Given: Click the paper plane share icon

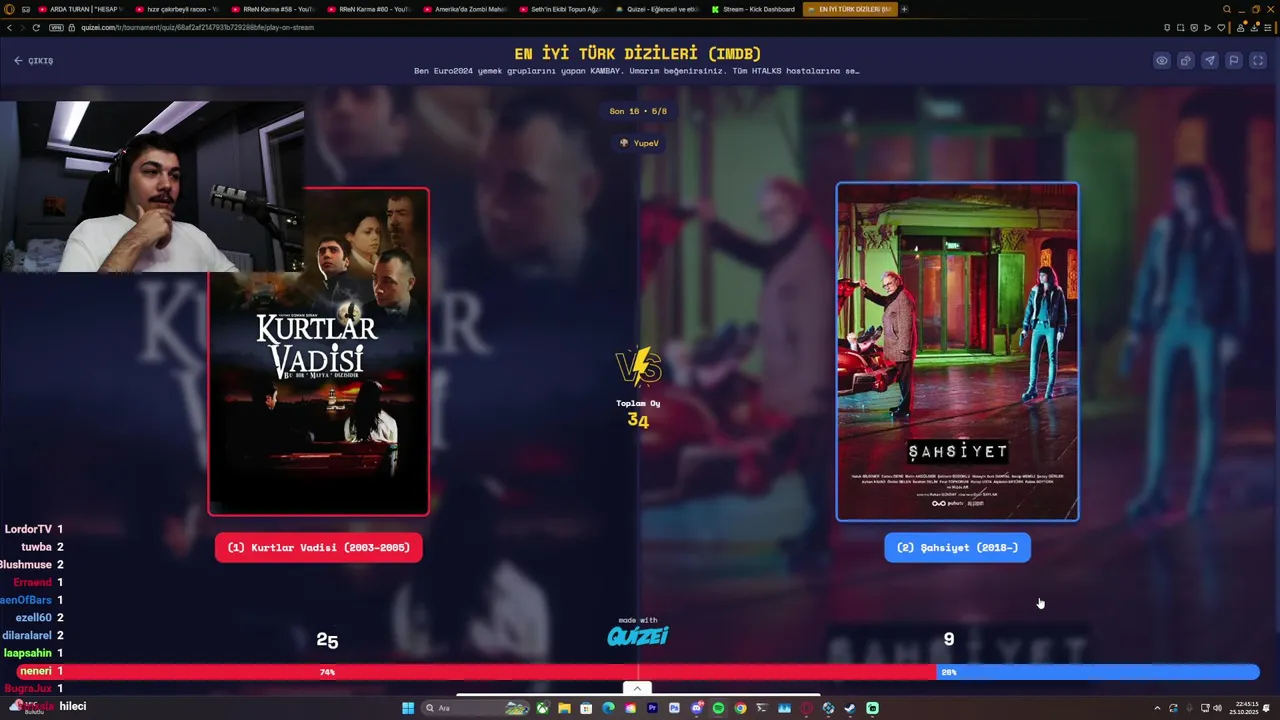Looking at the screenshot, I should [1209, 61].
